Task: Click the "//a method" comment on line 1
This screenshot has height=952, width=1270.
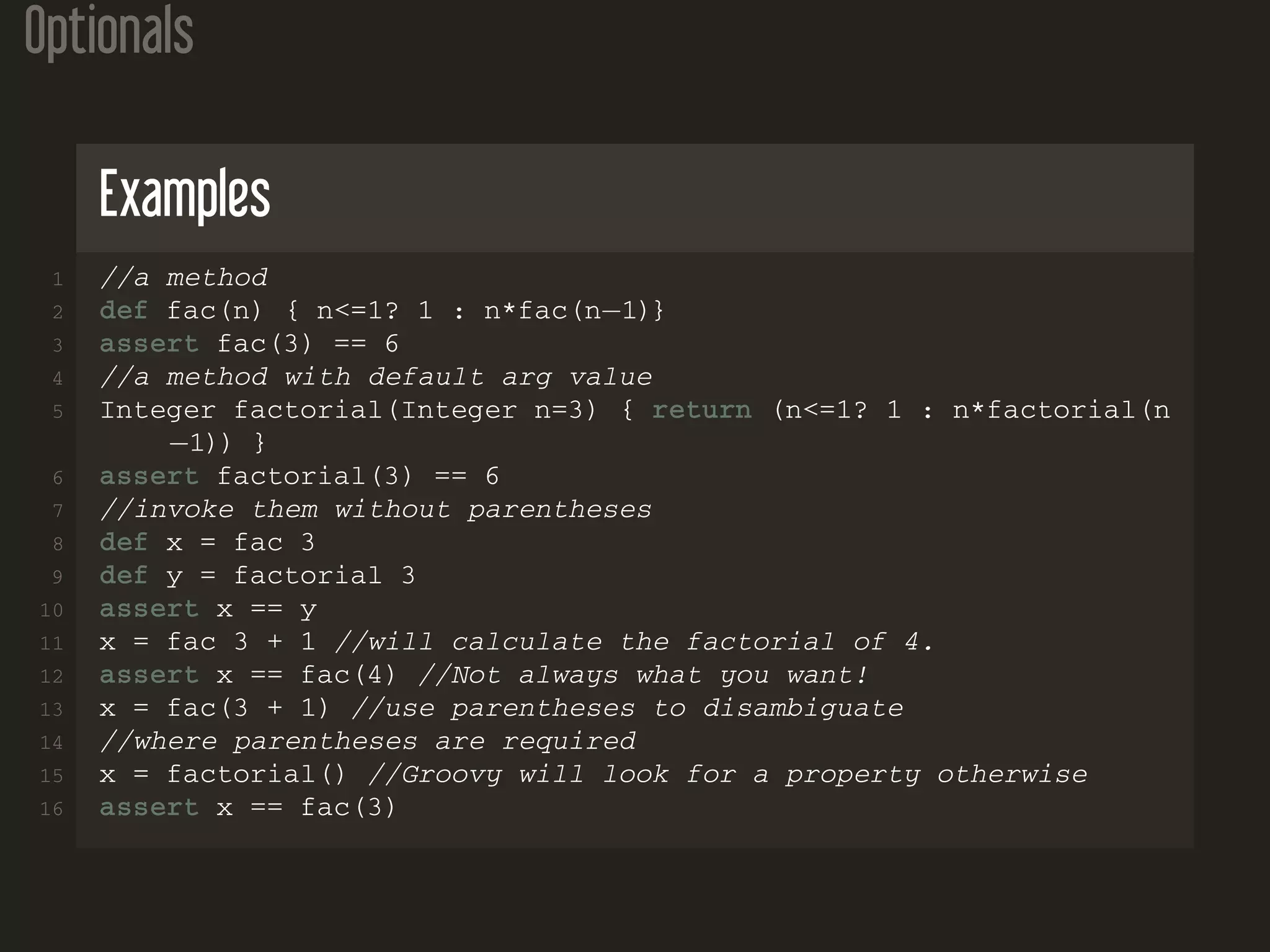Action: [184, 278]
